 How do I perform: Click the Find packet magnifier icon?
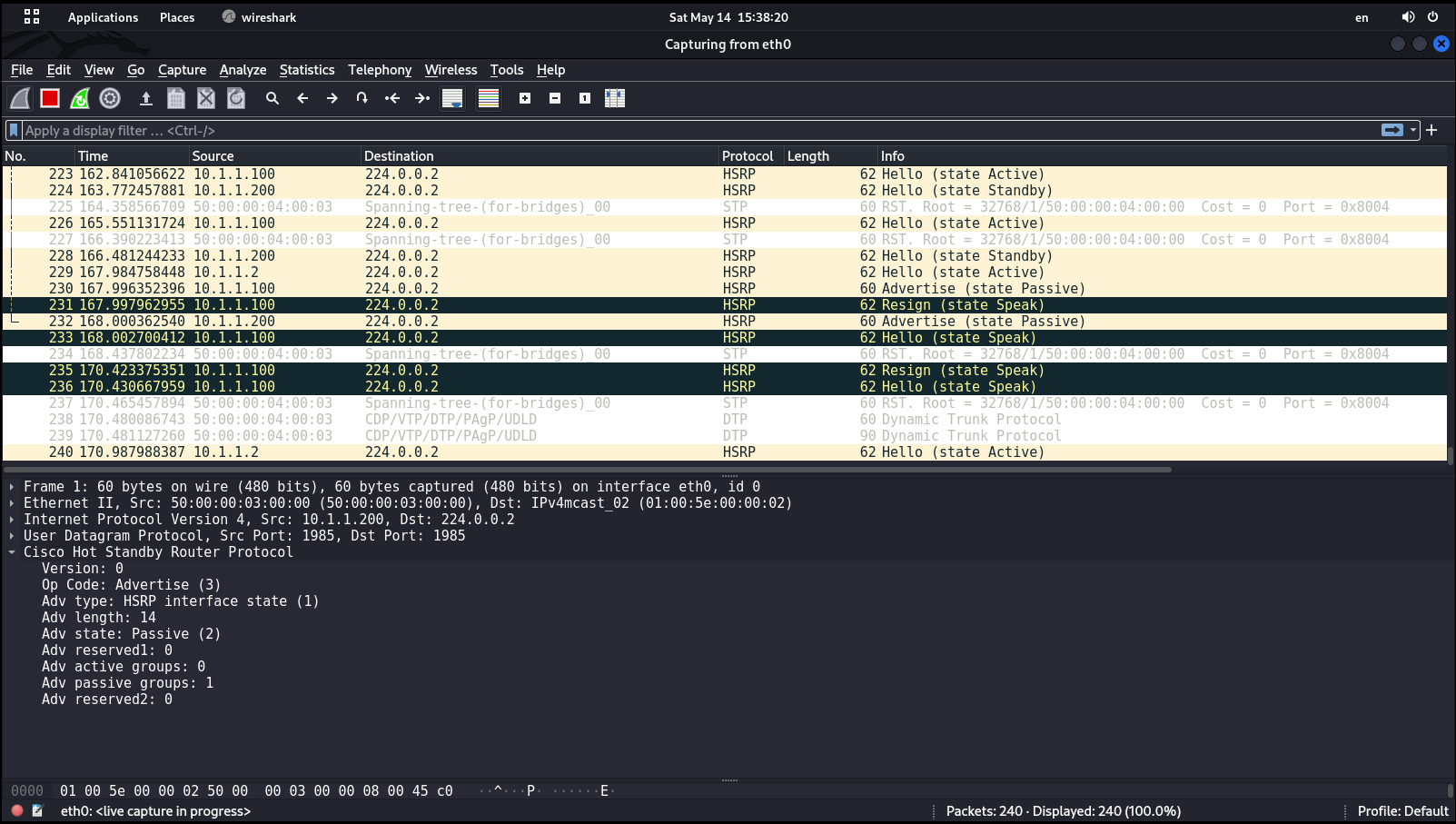tap(272, 98)
